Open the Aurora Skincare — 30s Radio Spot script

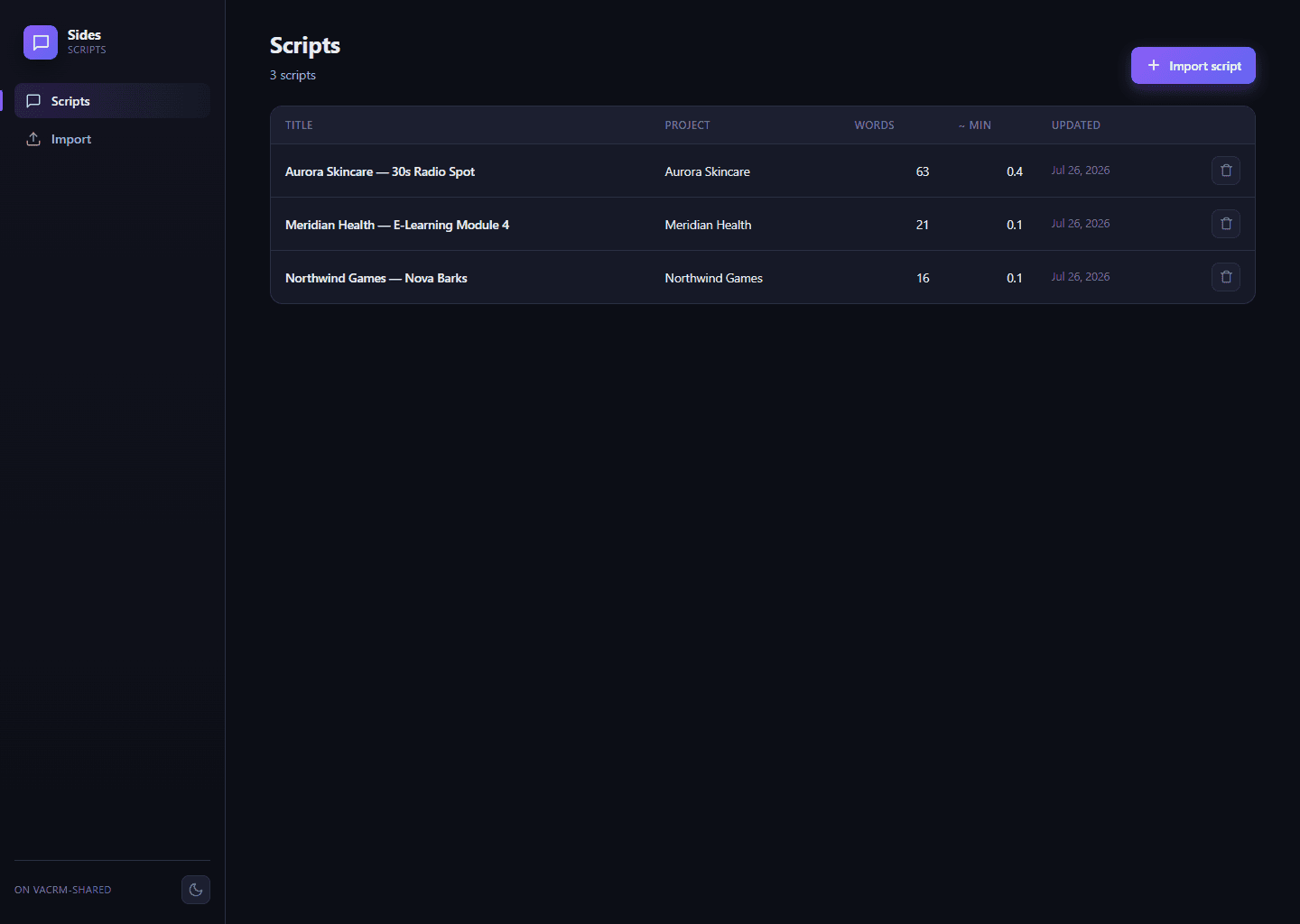coord(380,171)
